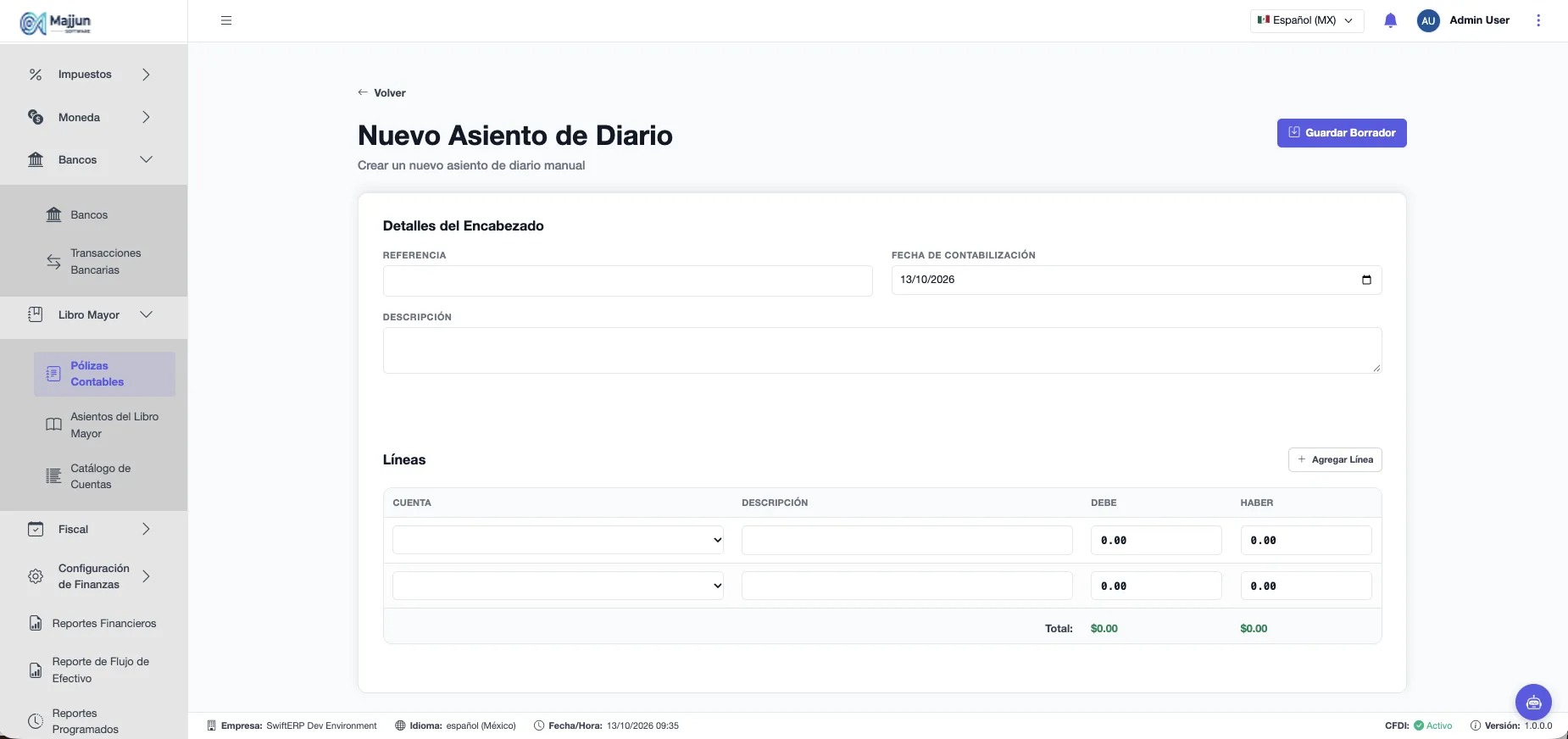The width and height of the screenshot is (1568, 739).
Task: Click the second line Haber amount field
Action: (x=1306, y=586)
